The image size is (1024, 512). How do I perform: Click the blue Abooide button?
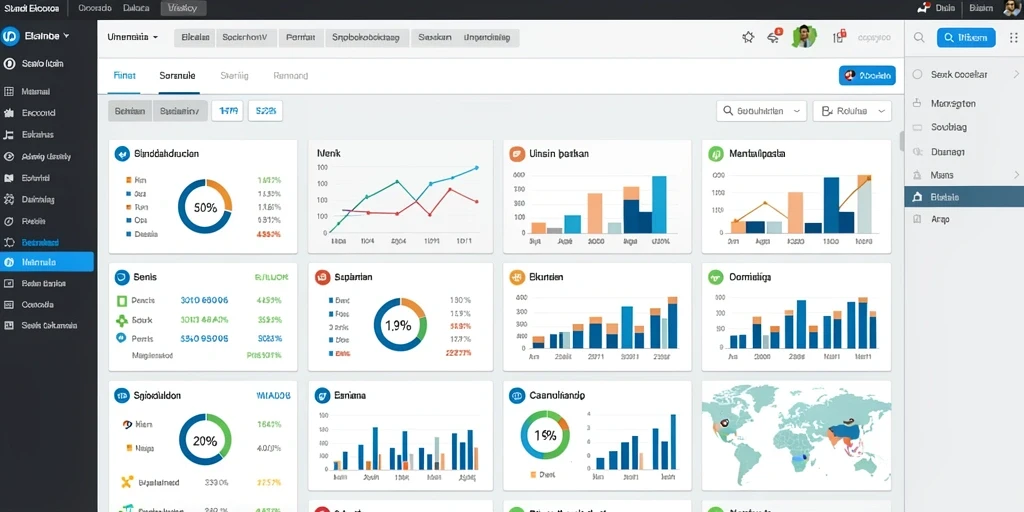tap(867, 76)
